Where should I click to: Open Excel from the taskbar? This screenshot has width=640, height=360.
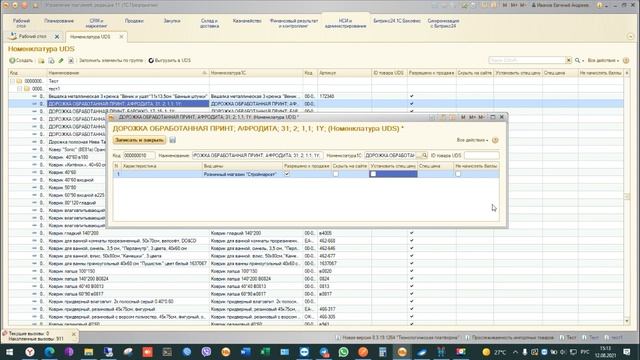265,352
